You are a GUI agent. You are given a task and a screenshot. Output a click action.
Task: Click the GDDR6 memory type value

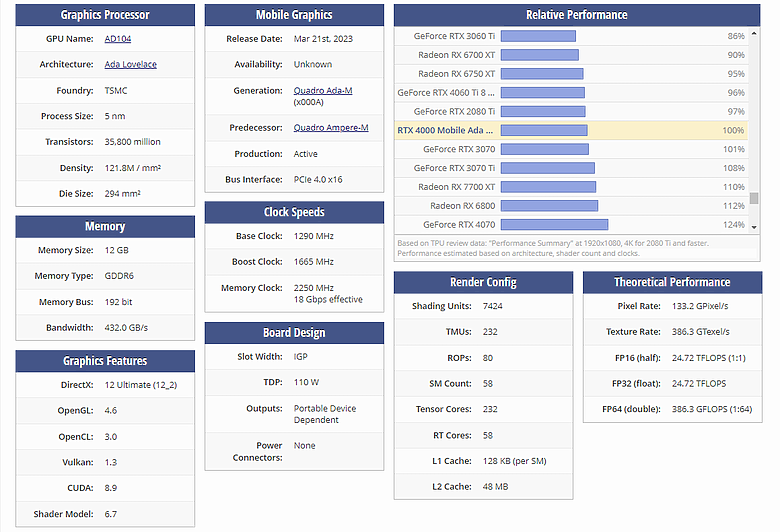119,276
